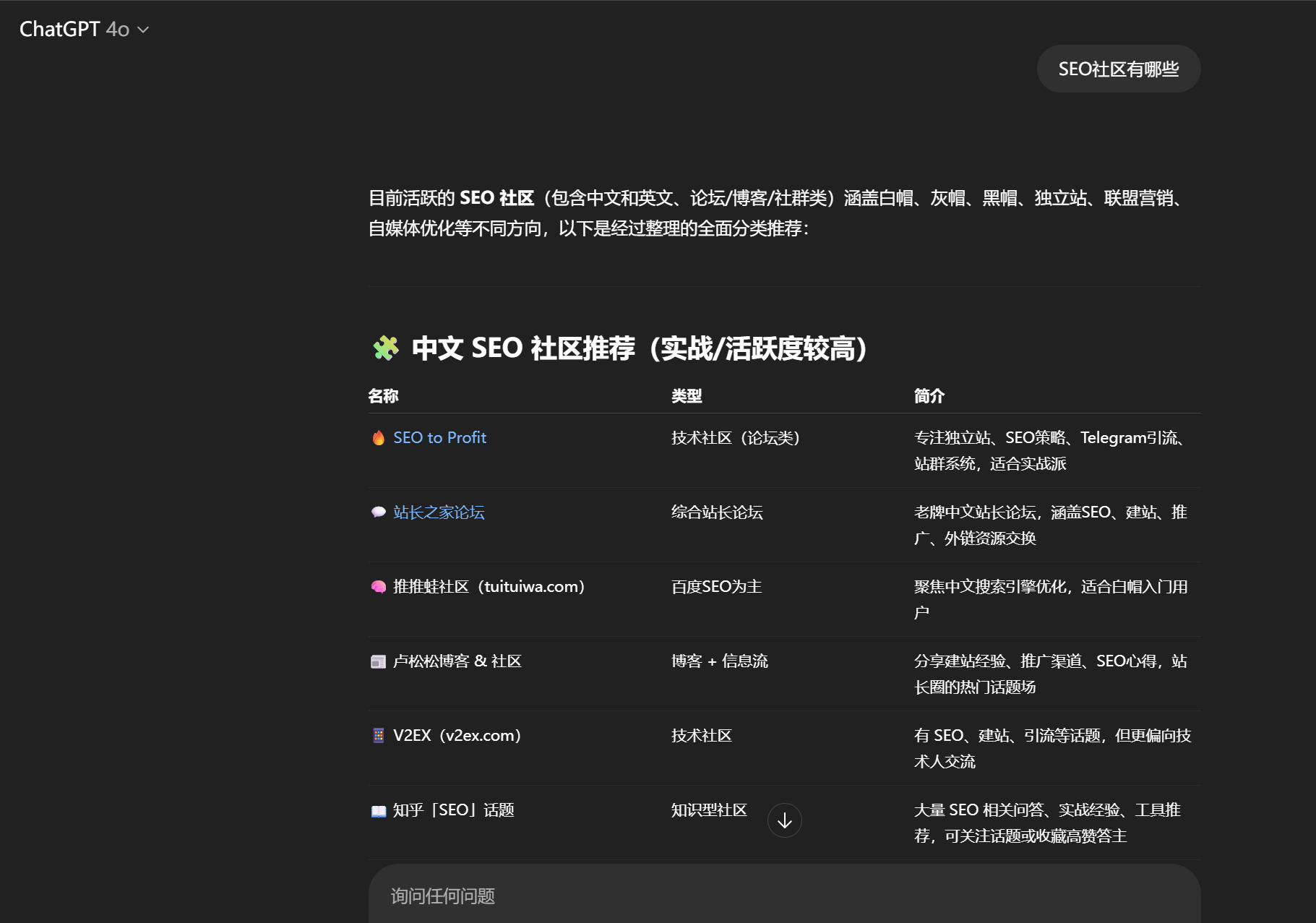Click the '百度SEO为主' type cell
1316x923 pixels.
pos(717,586)
